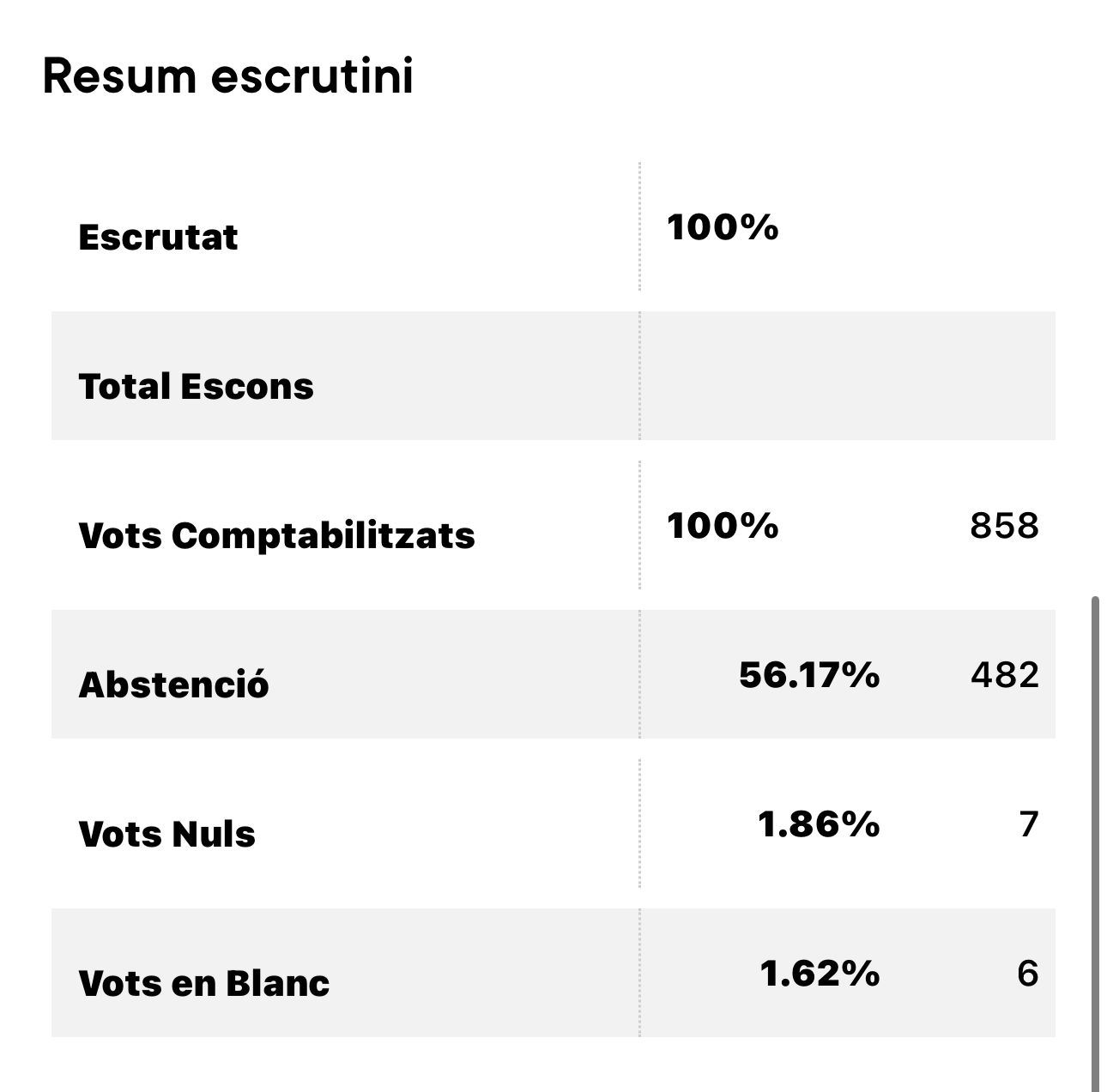Select the Vots Comptabilitzats label

click(276, 535)
